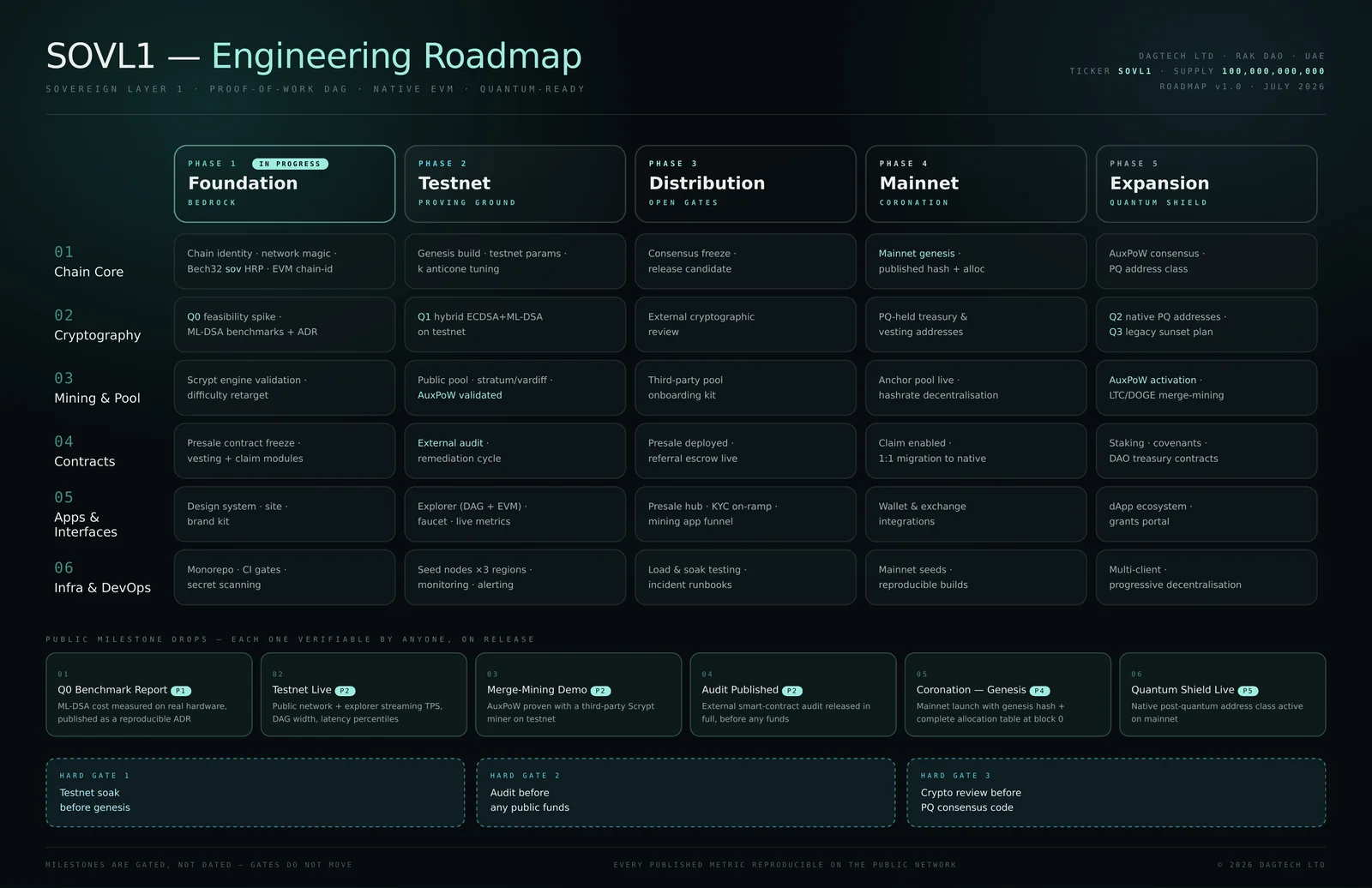Select the 03 Mining & Pool row label

(x=98, y=387)
